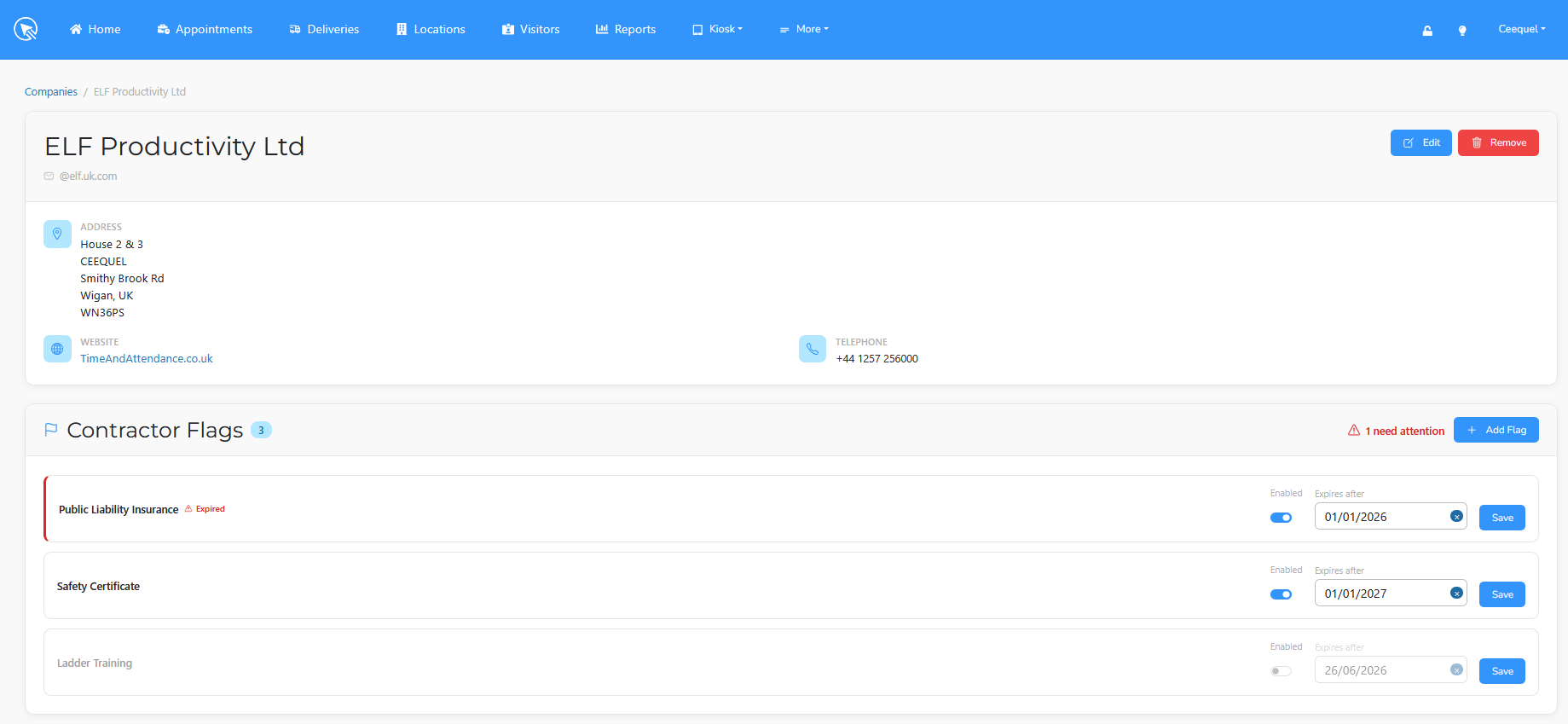Open the Deliveries section
Screen dimensions: 1568x724
tap(324, 29)
